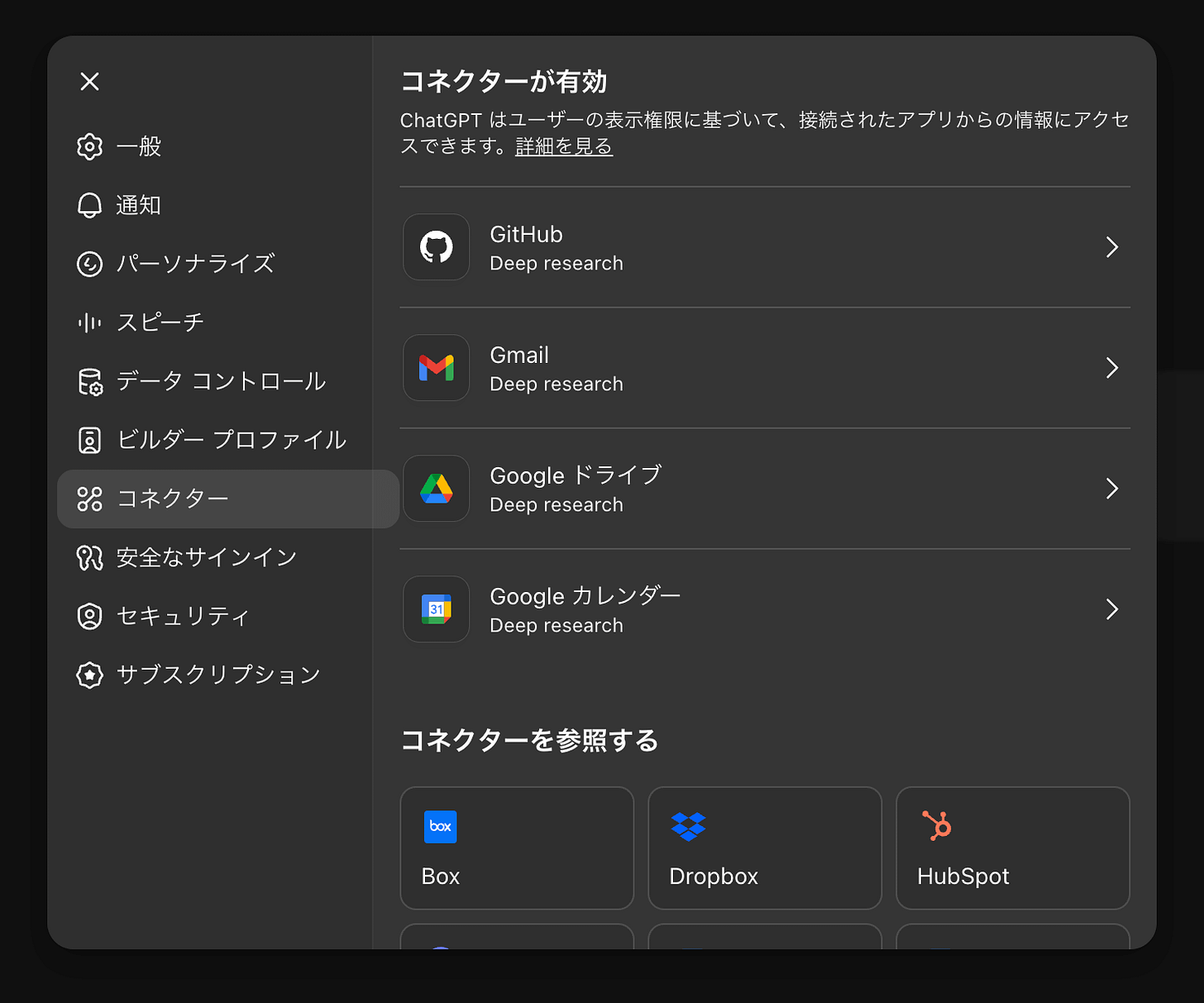Click the Google カレンダー logo icon
Viewport: 1204px width, 1003px height.
(x=436, y=609)
